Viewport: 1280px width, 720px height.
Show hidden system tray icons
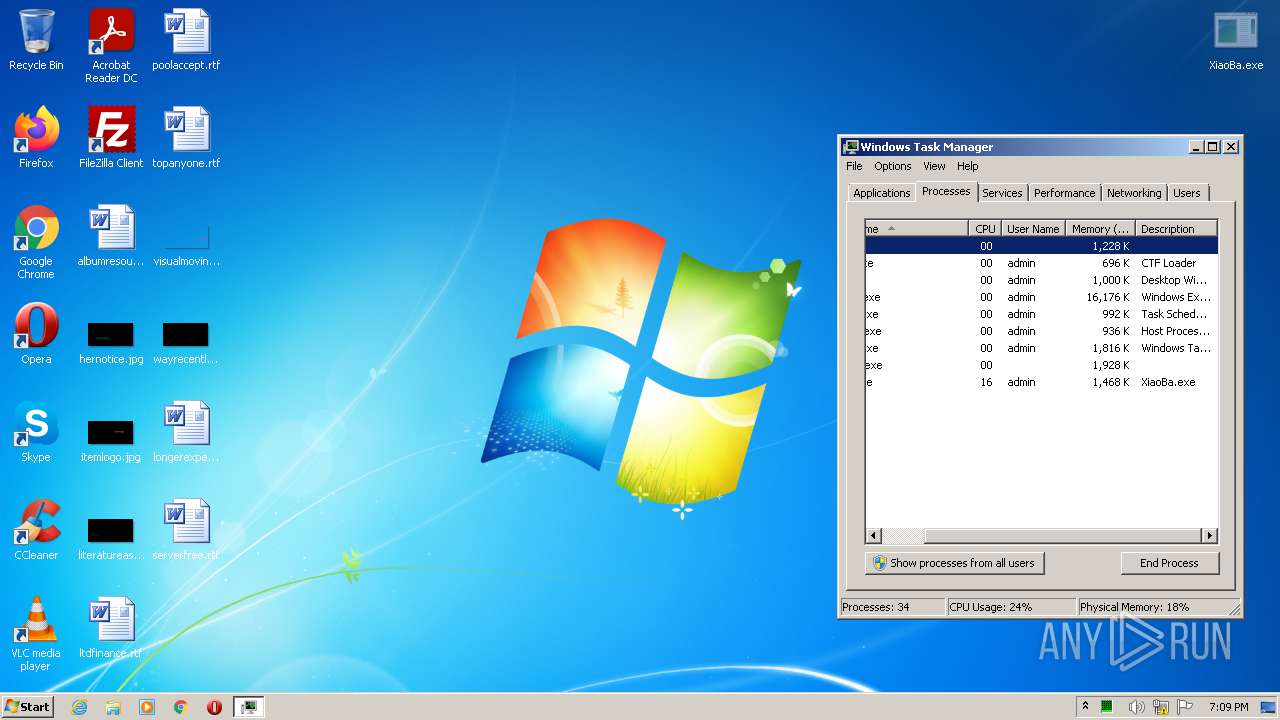coord(1086,707)
